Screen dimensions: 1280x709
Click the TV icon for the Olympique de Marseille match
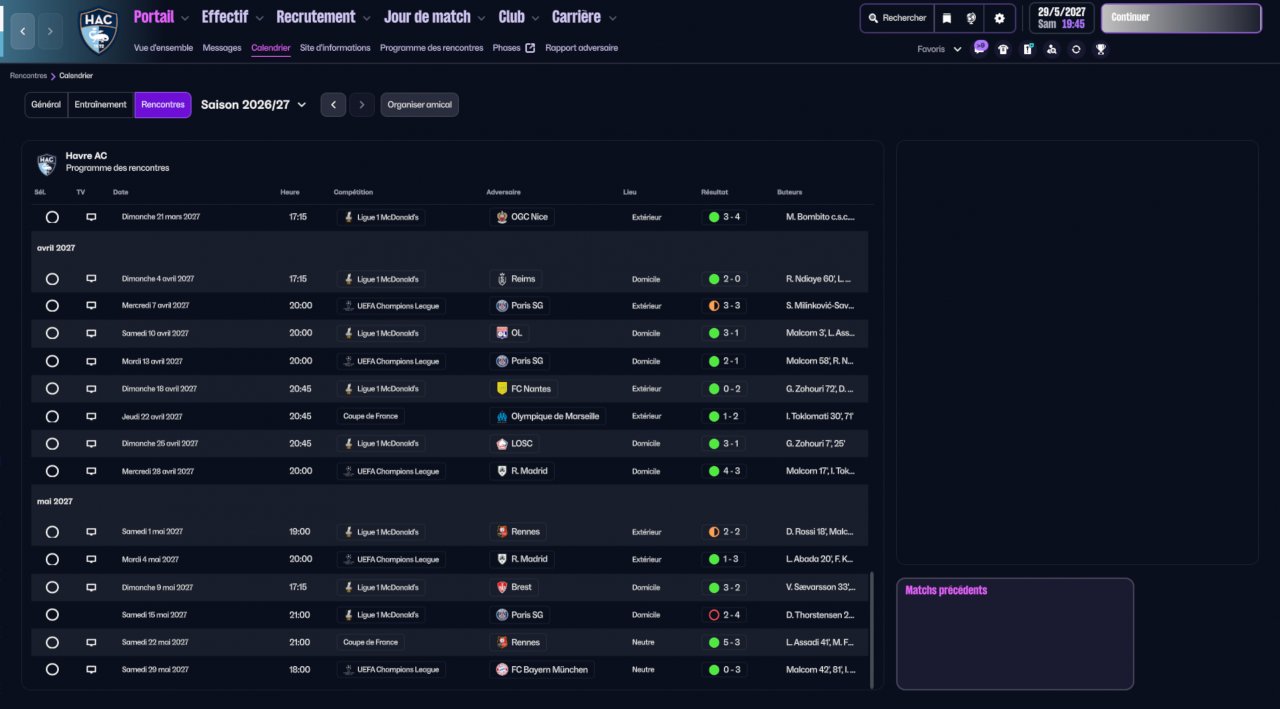[91, 416]
